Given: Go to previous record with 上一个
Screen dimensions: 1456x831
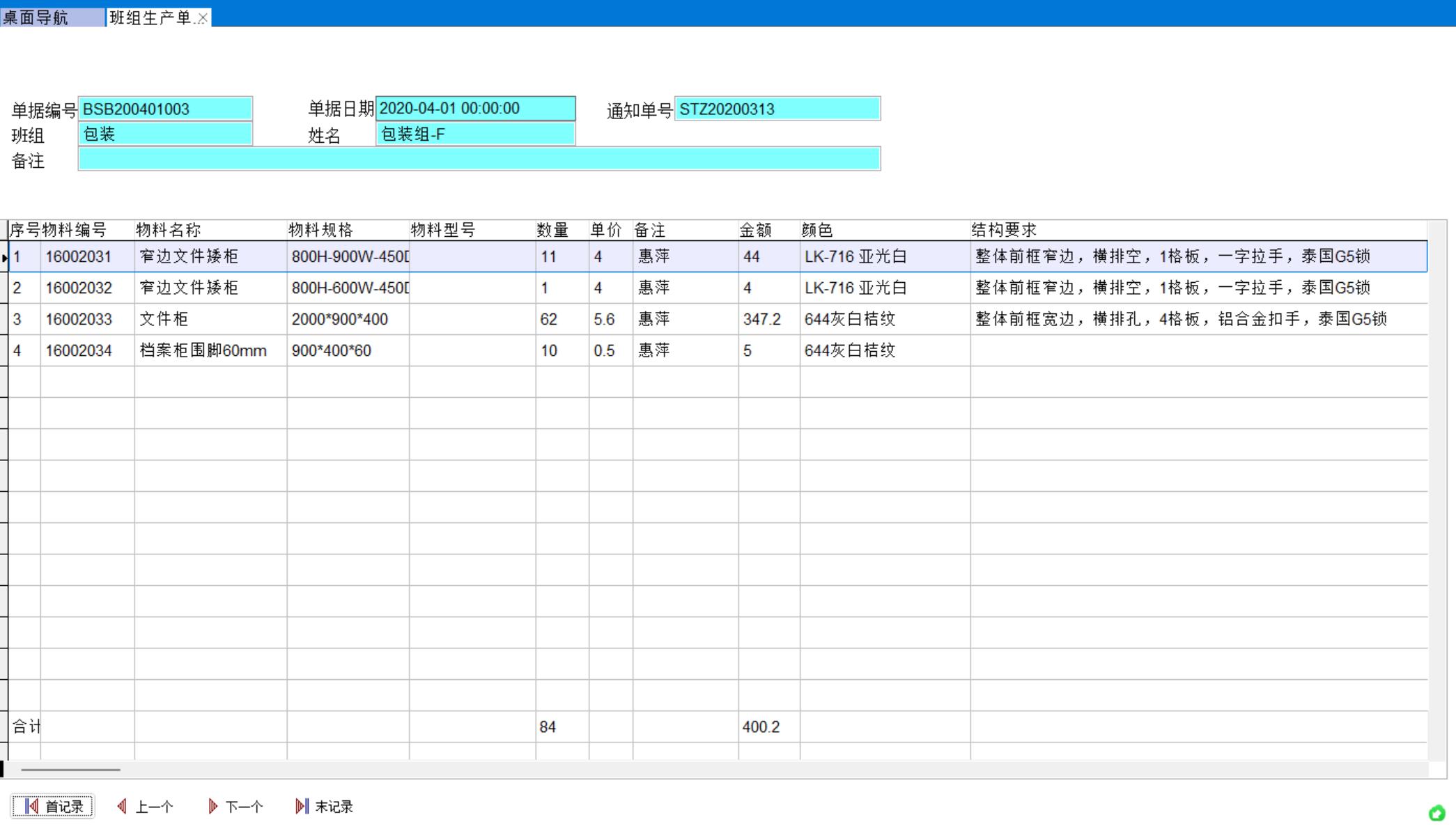Looking at the screenshot, I should pyautogui.click(x=145, y=807).
